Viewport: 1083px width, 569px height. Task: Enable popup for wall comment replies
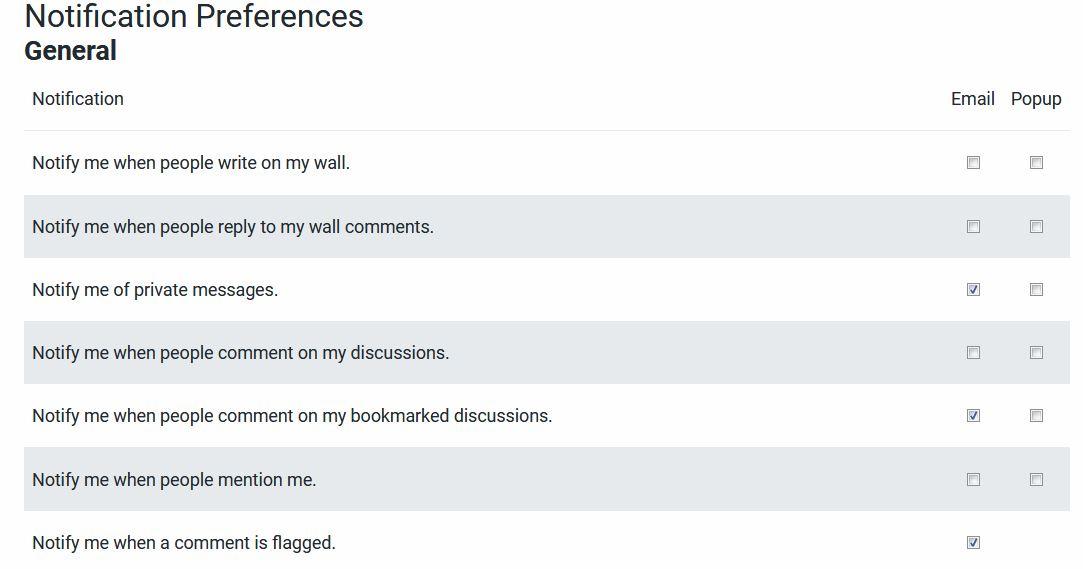tap(1036, 227)
